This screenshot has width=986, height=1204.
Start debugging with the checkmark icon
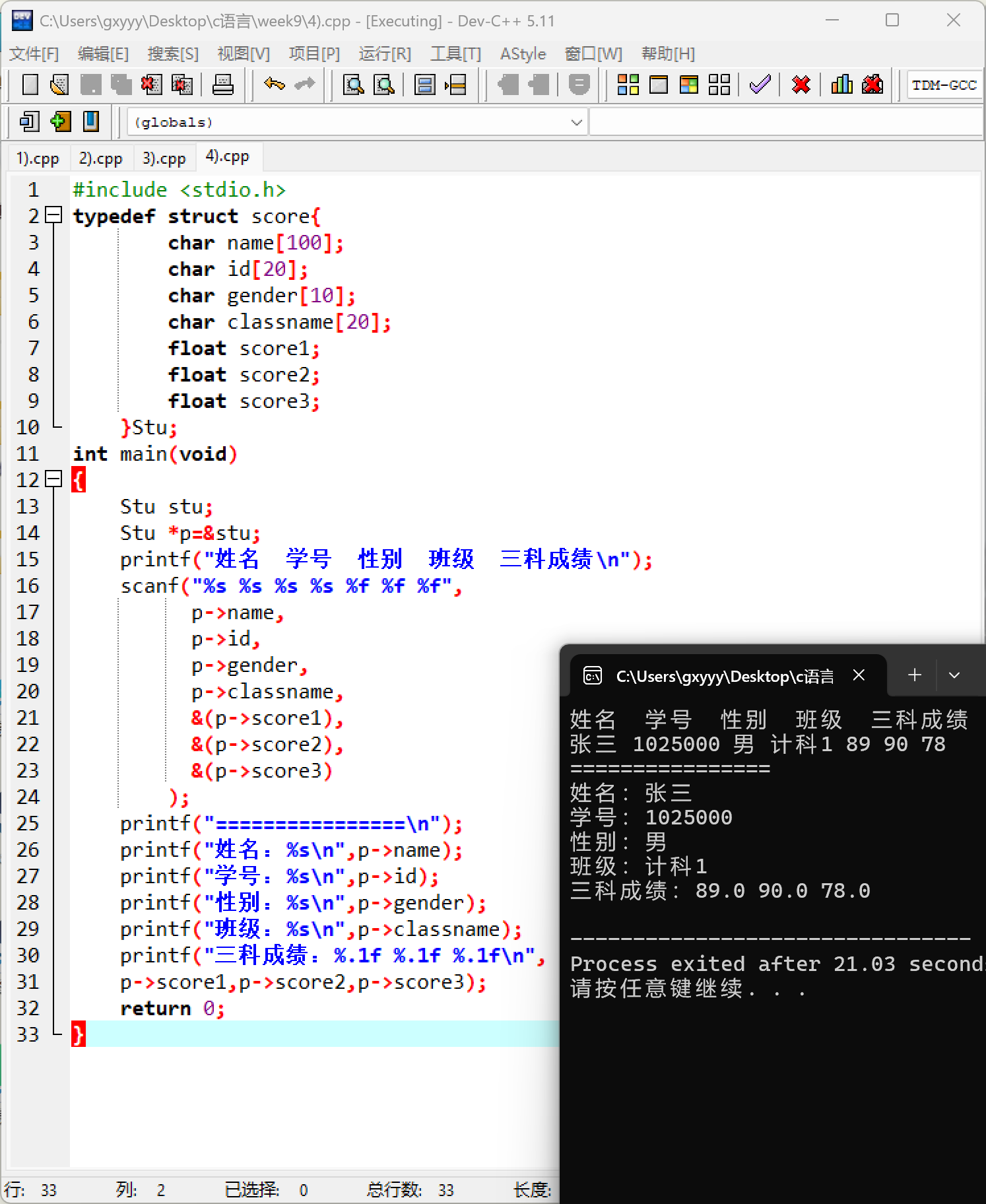pos(760,84)
